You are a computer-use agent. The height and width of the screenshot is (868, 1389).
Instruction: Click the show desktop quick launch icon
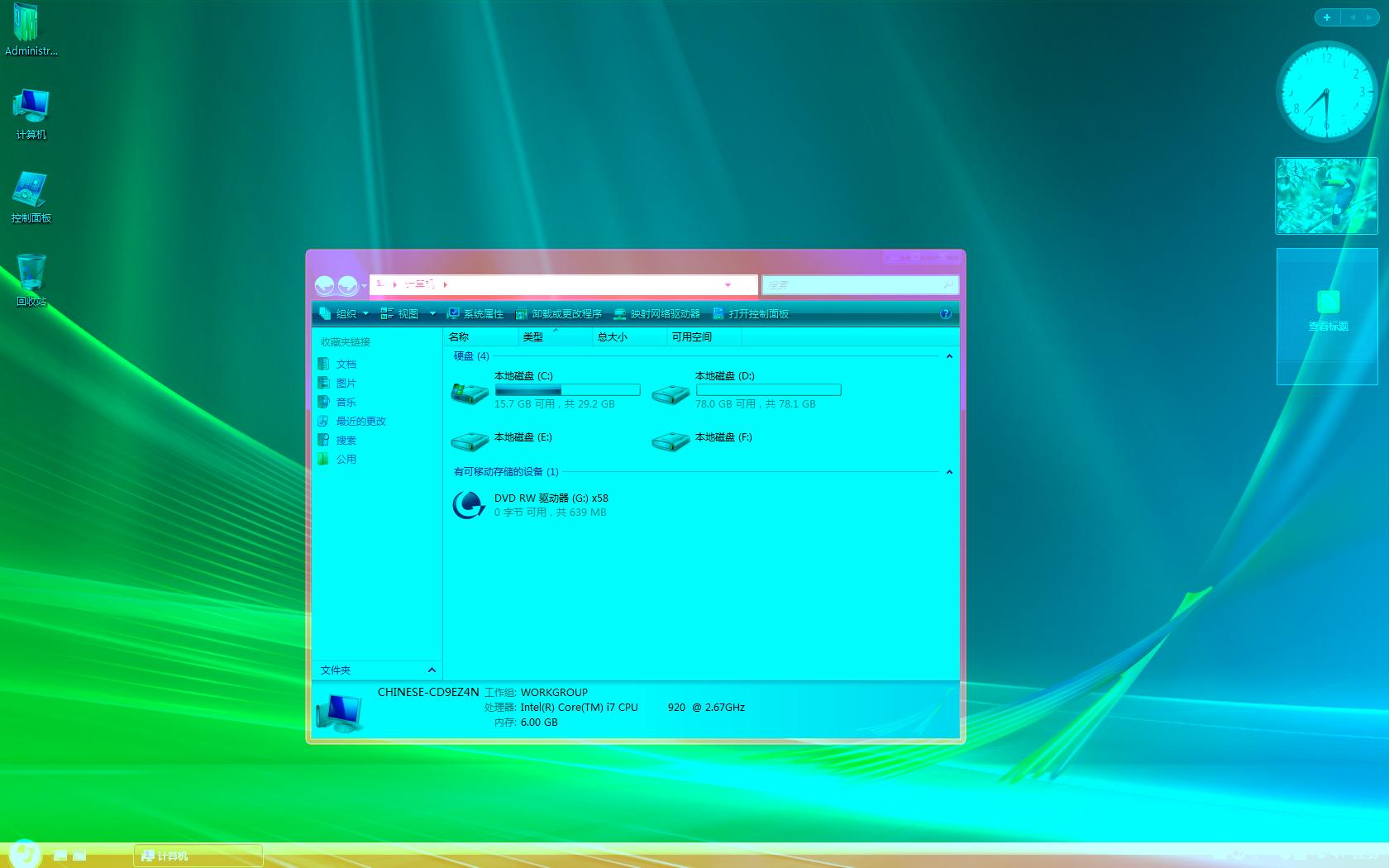coord(60,855)
